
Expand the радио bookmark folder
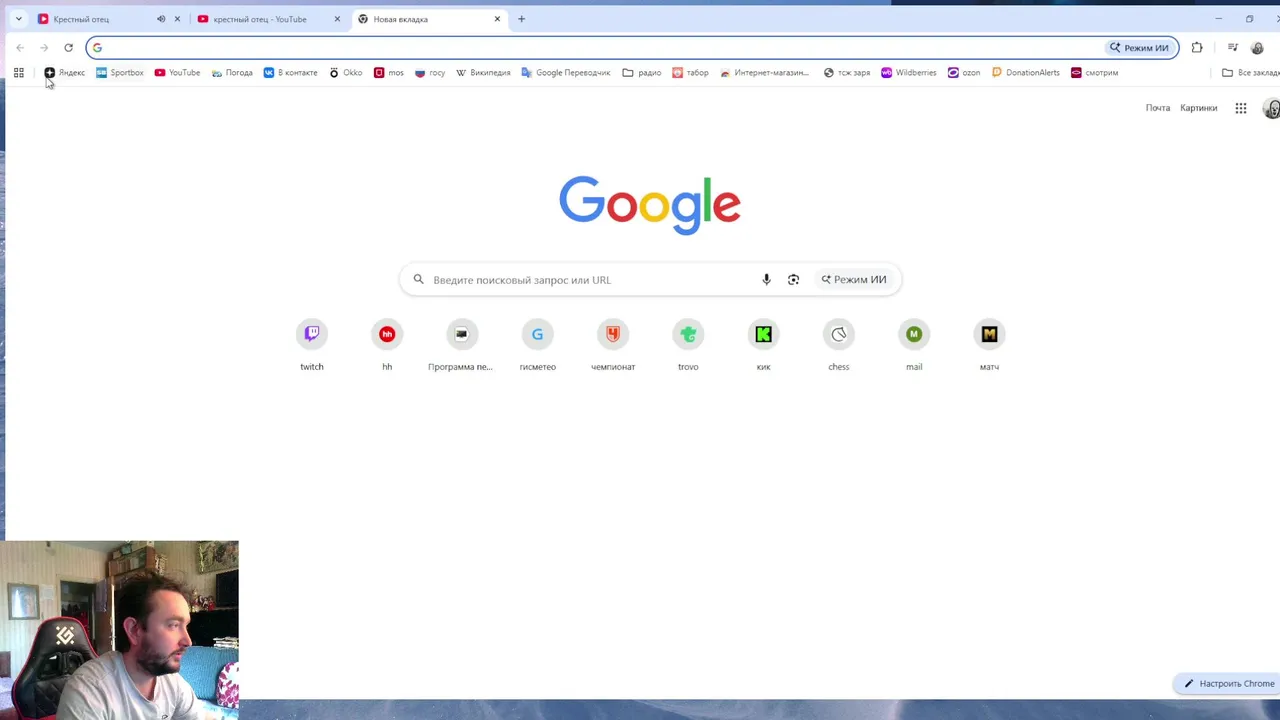[x=641, y=72]
